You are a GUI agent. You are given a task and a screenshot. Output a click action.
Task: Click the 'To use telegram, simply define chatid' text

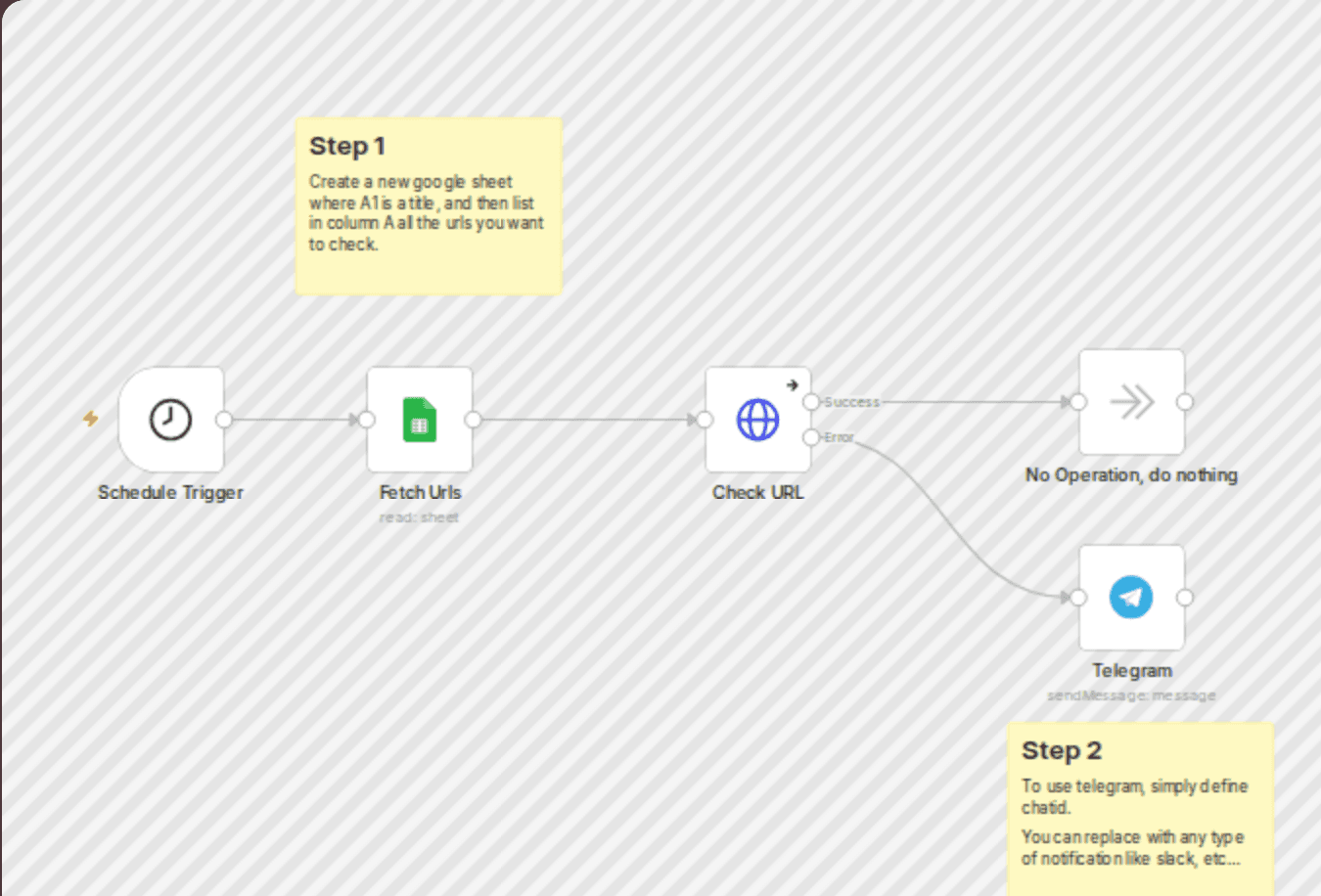pos(1135,796)
